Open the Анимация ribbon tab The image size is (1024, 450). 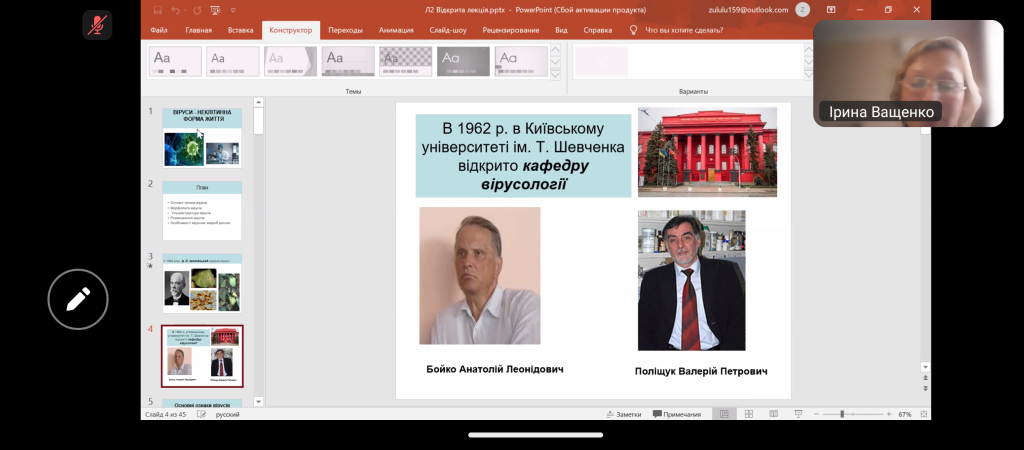coord(396,30)
